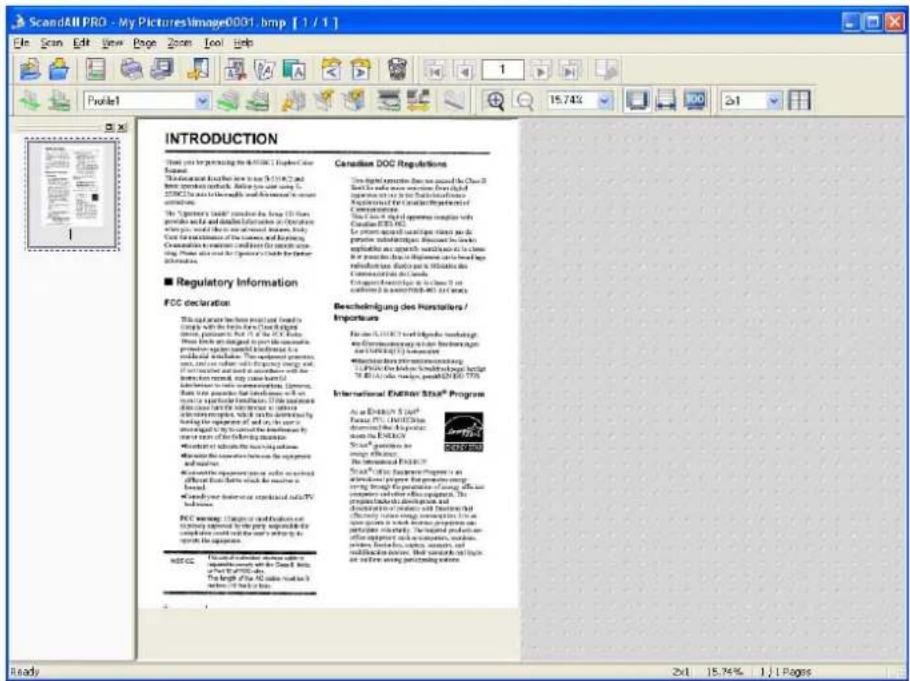Click the open image file icon
The height and width of the screenshot is (681, 910).
[29, 71]
